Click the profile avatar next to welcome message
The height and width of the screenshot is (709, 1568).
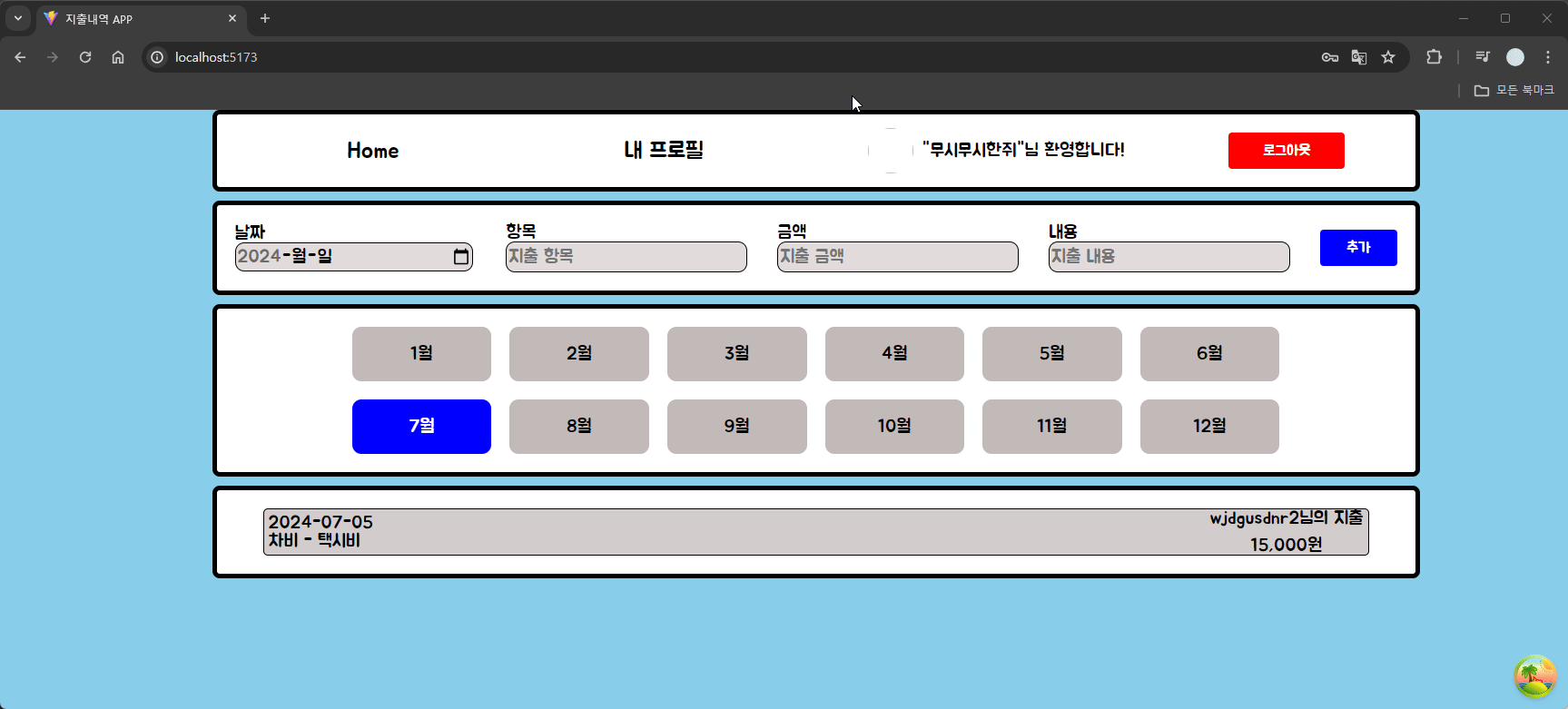pos(891,151)
